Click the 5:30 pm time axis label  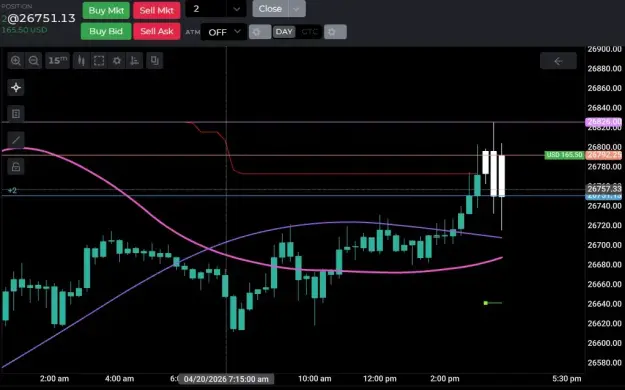click(x=566, y=379)
